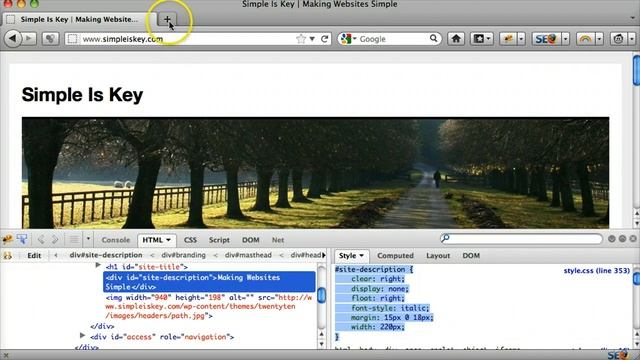Open the SEO toolbar dropdown arrow

click(x=565, y=39)
